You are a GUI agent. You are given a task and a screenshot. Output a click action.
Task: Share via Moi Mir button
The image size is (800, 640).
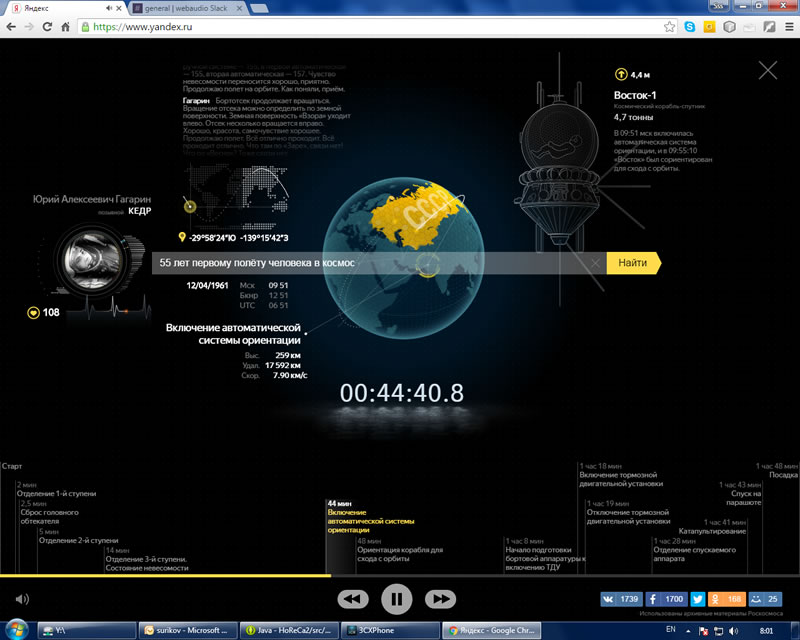coord(765,599)
